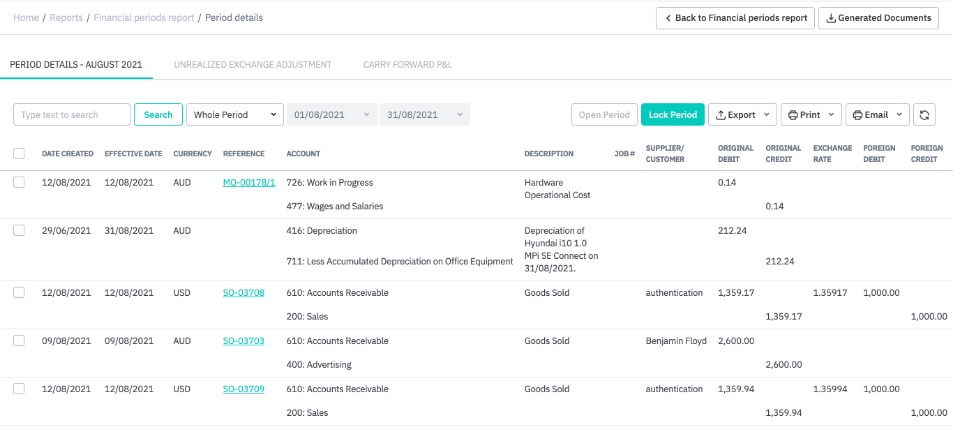The height and width of the screenshot is (427, 953).
Task: Navigate to Reports breadcrumb link
Action: pos(67,18)
